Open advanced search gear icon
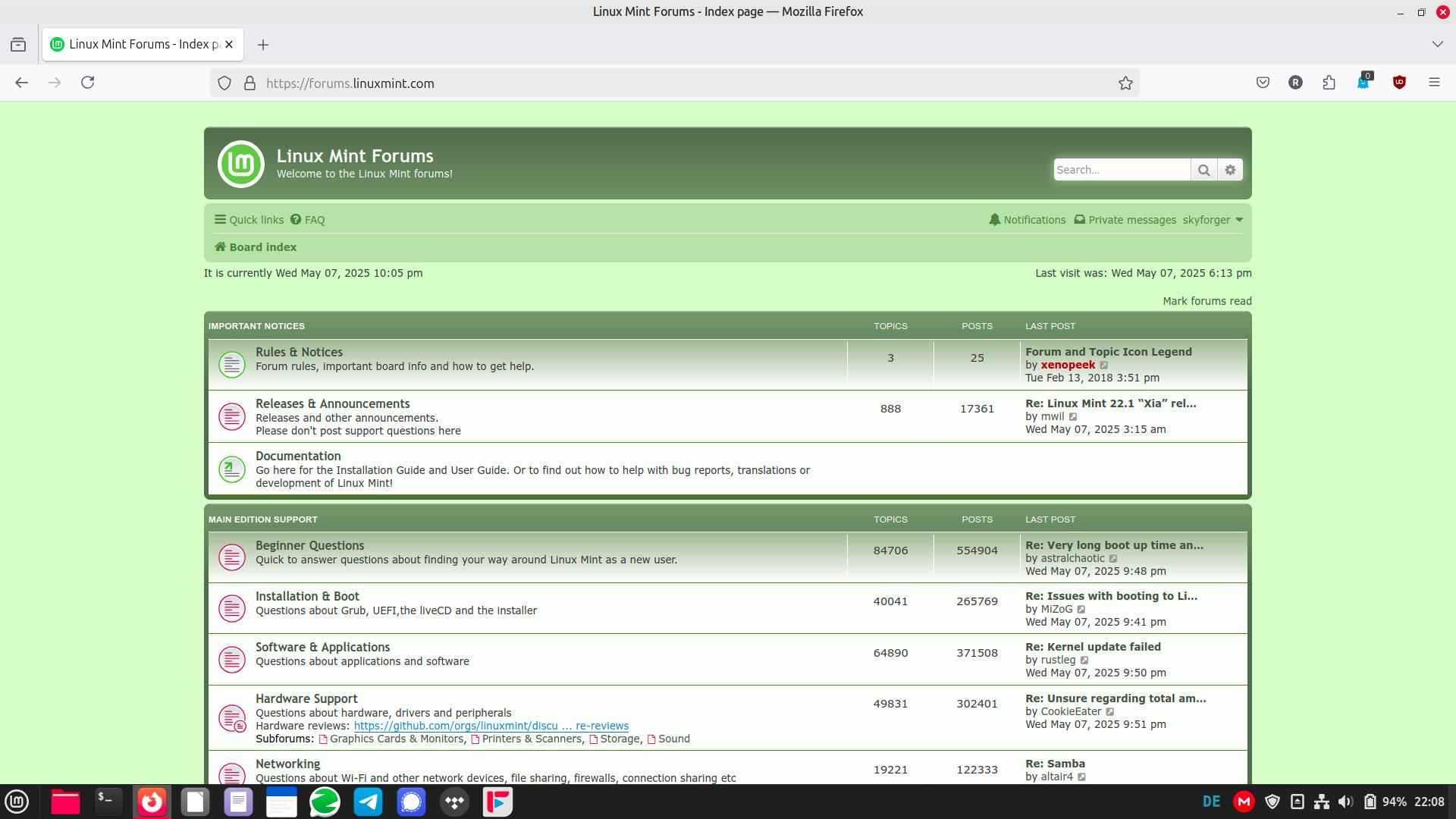Viewport: 1456px width, 819px height. (1230, 170)
